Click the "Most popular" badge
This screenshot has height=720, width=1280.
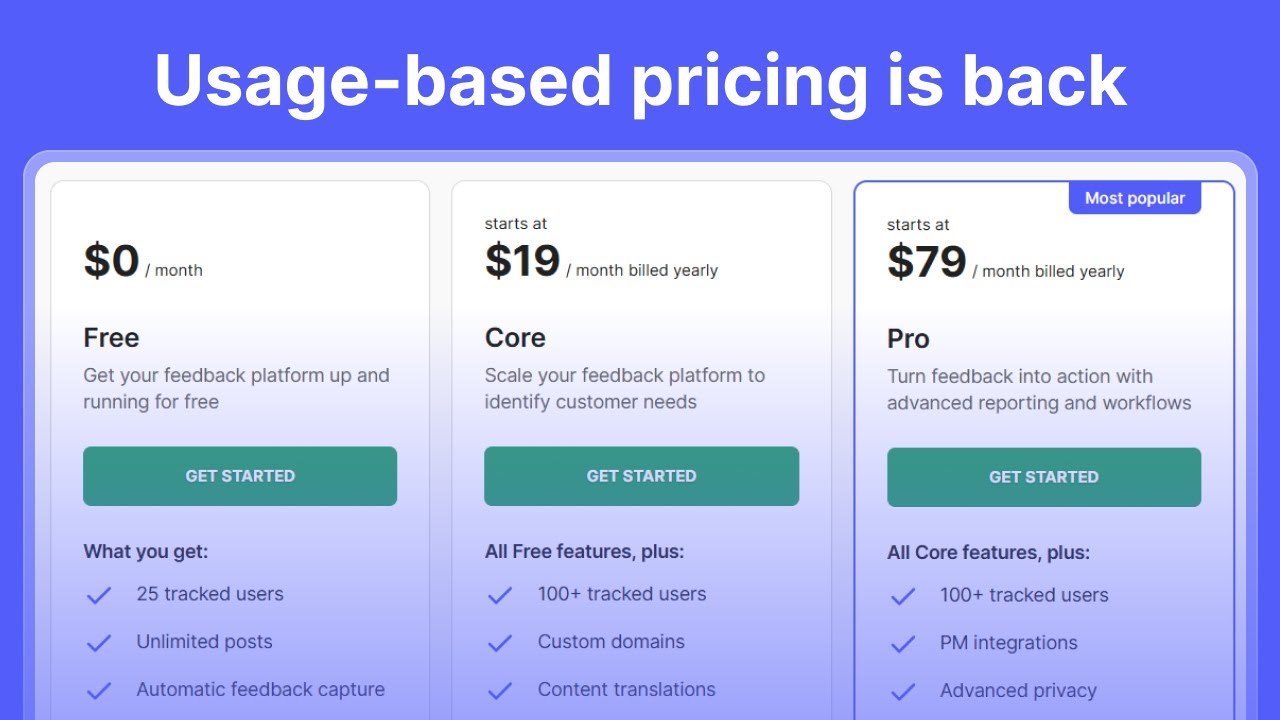tap(1135, 198)
